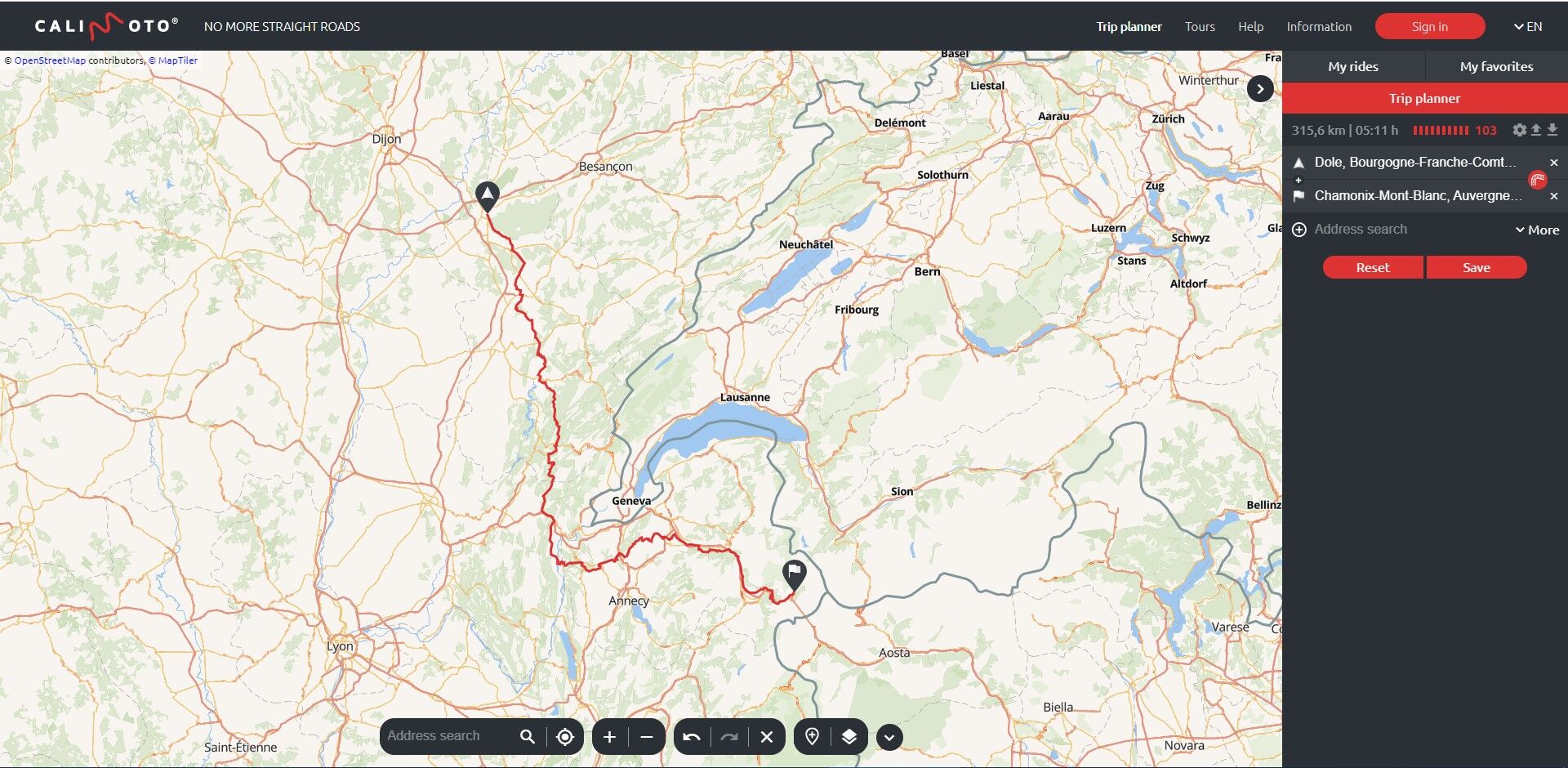
Task: Click the Annecy city label on map
Action: point(629,601)
